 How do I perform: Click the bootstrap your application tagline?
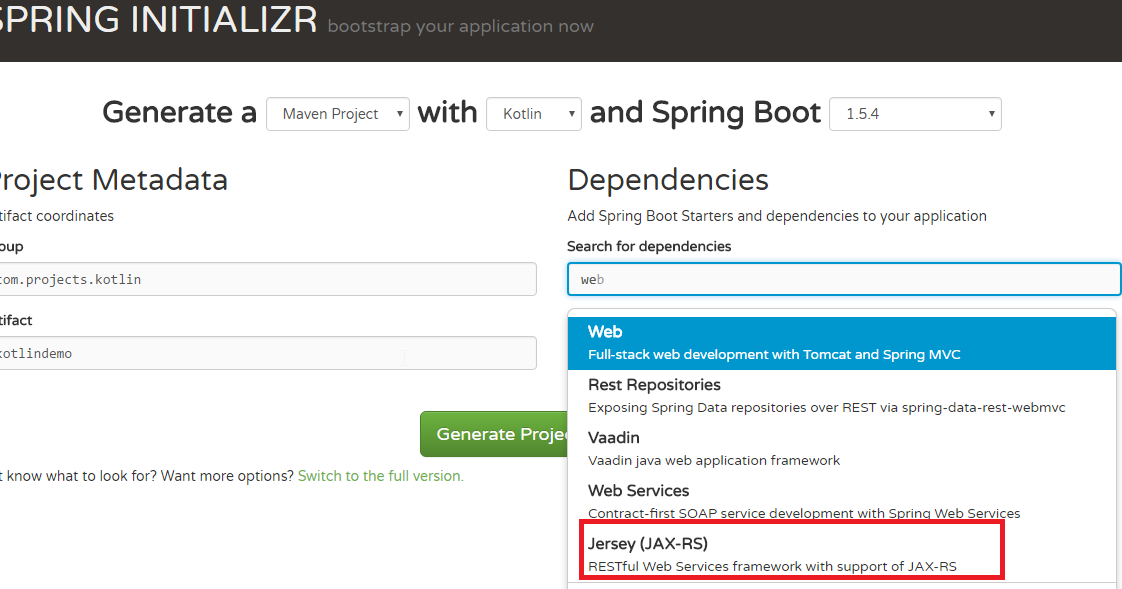click(x=460, y=26)
